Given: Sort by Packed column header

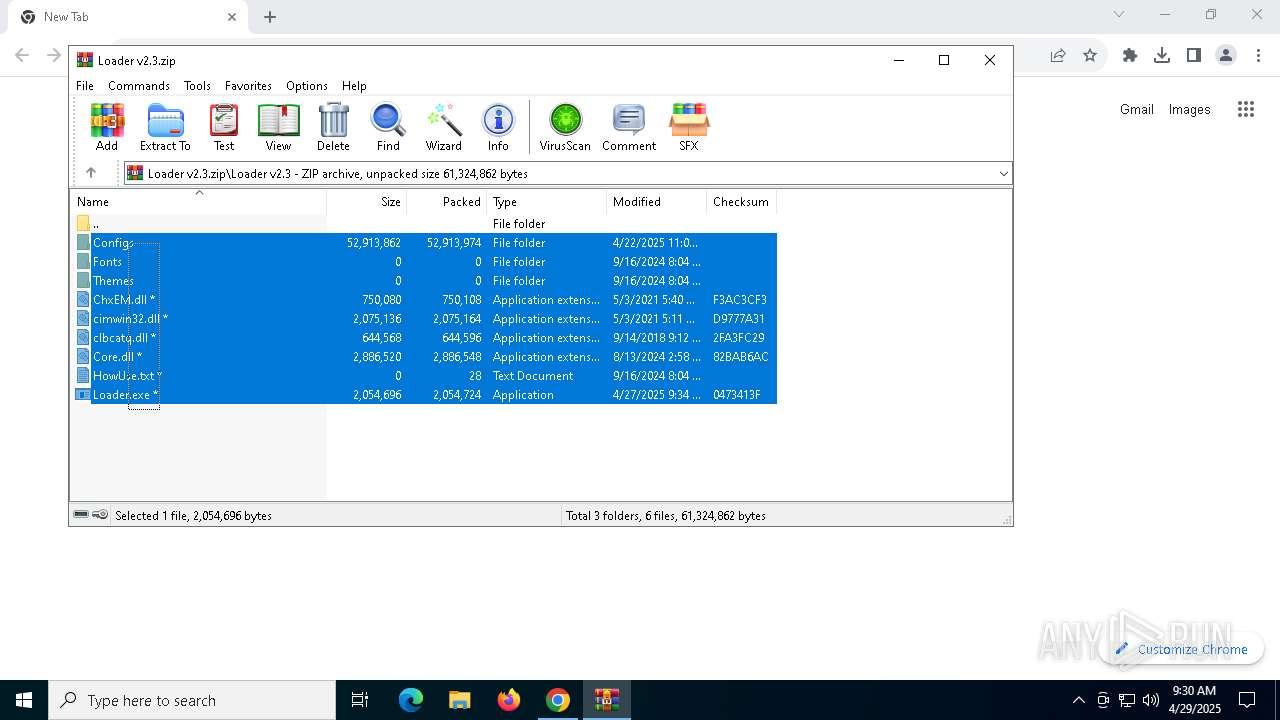Looking at the screenshot, I should click(x=447, y=202).
